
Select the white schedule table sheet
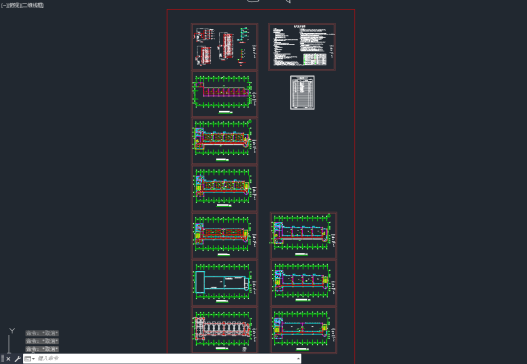tap(302, 93)
